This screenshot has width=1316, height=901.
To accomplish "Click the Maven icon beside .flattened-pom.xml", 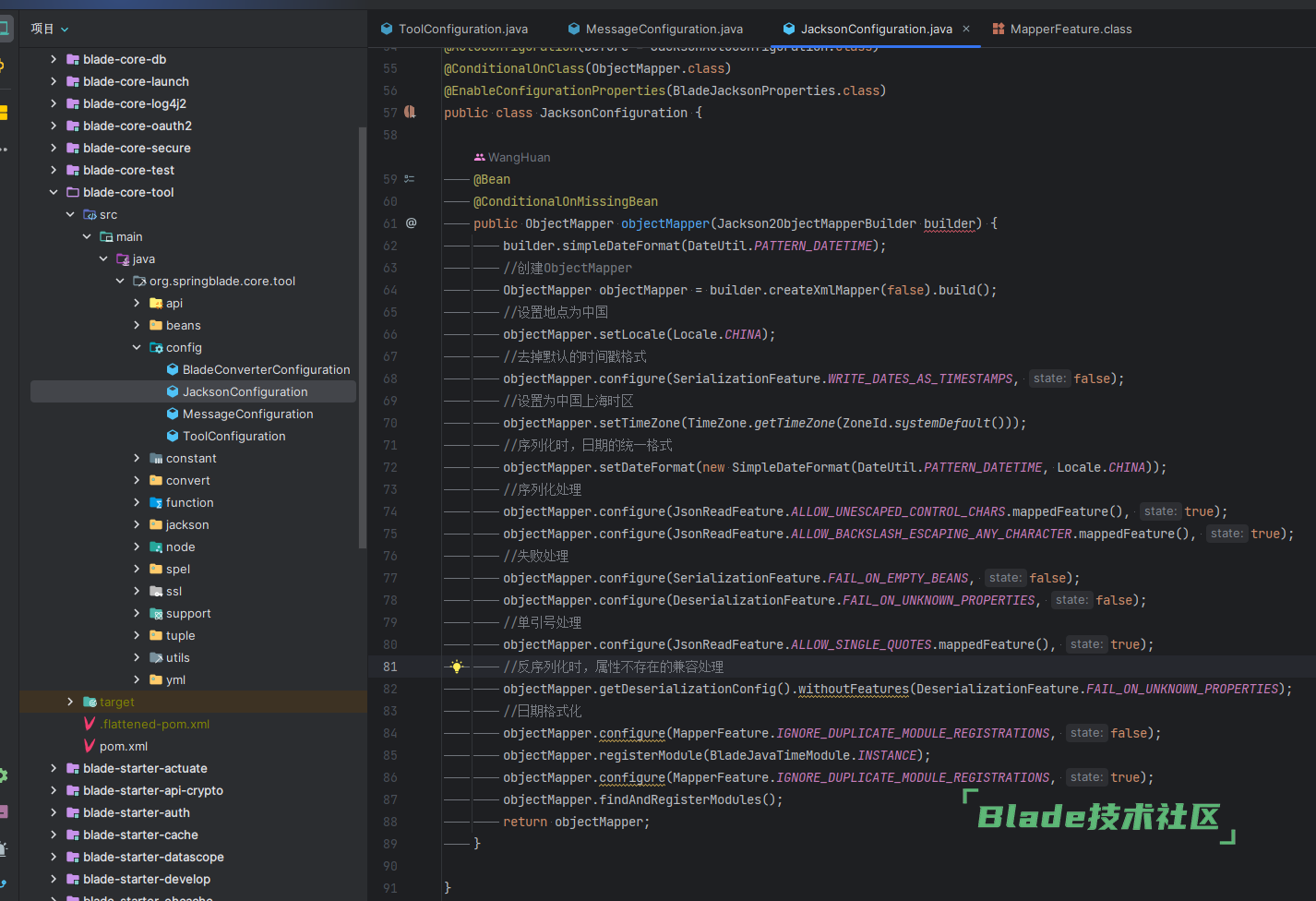I will click(90, 724).
